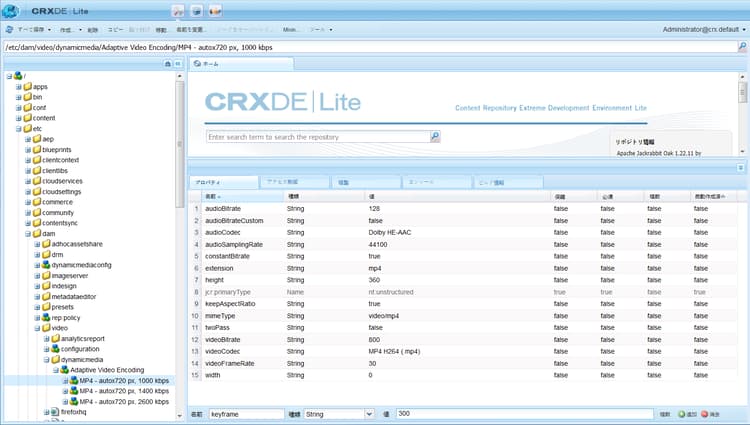This screenshot has width=750, height=425.
Task: Click the CRXDE Lite globe logo icon
Action: (11, 11)
